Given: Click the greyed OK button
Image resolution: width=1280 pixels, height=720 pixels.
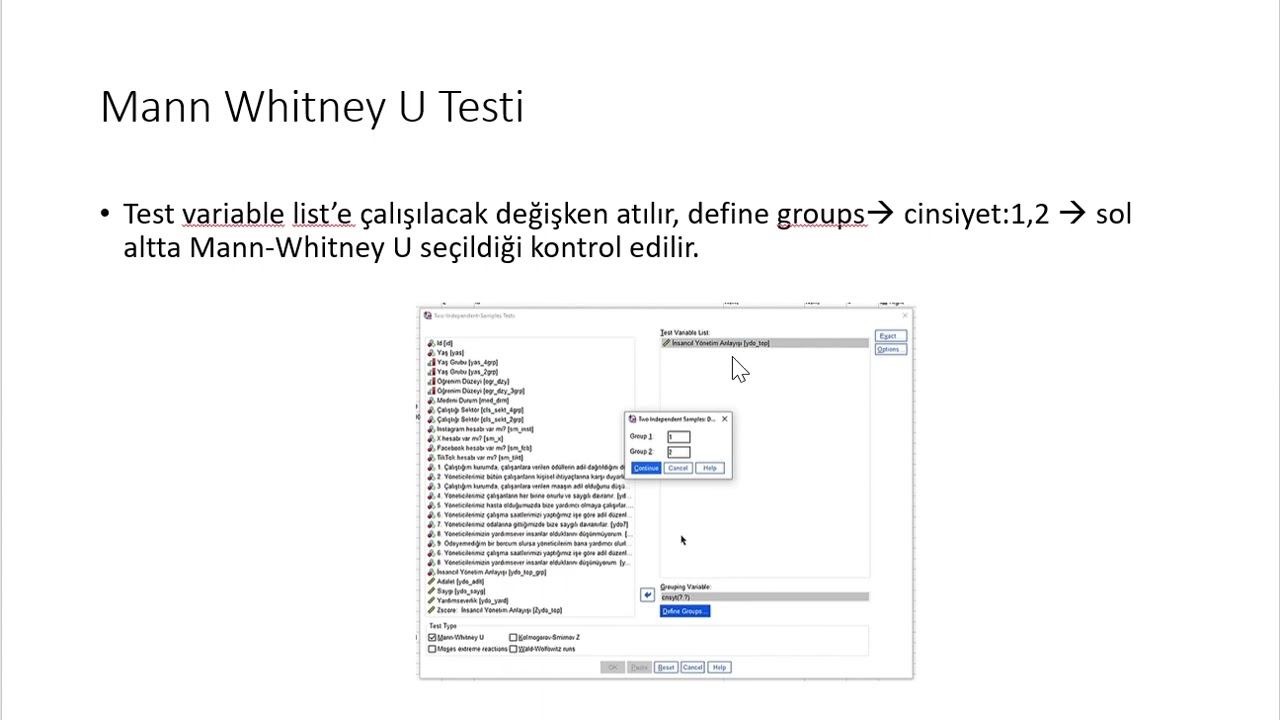Looking at the screenshot, I should 613,667.
